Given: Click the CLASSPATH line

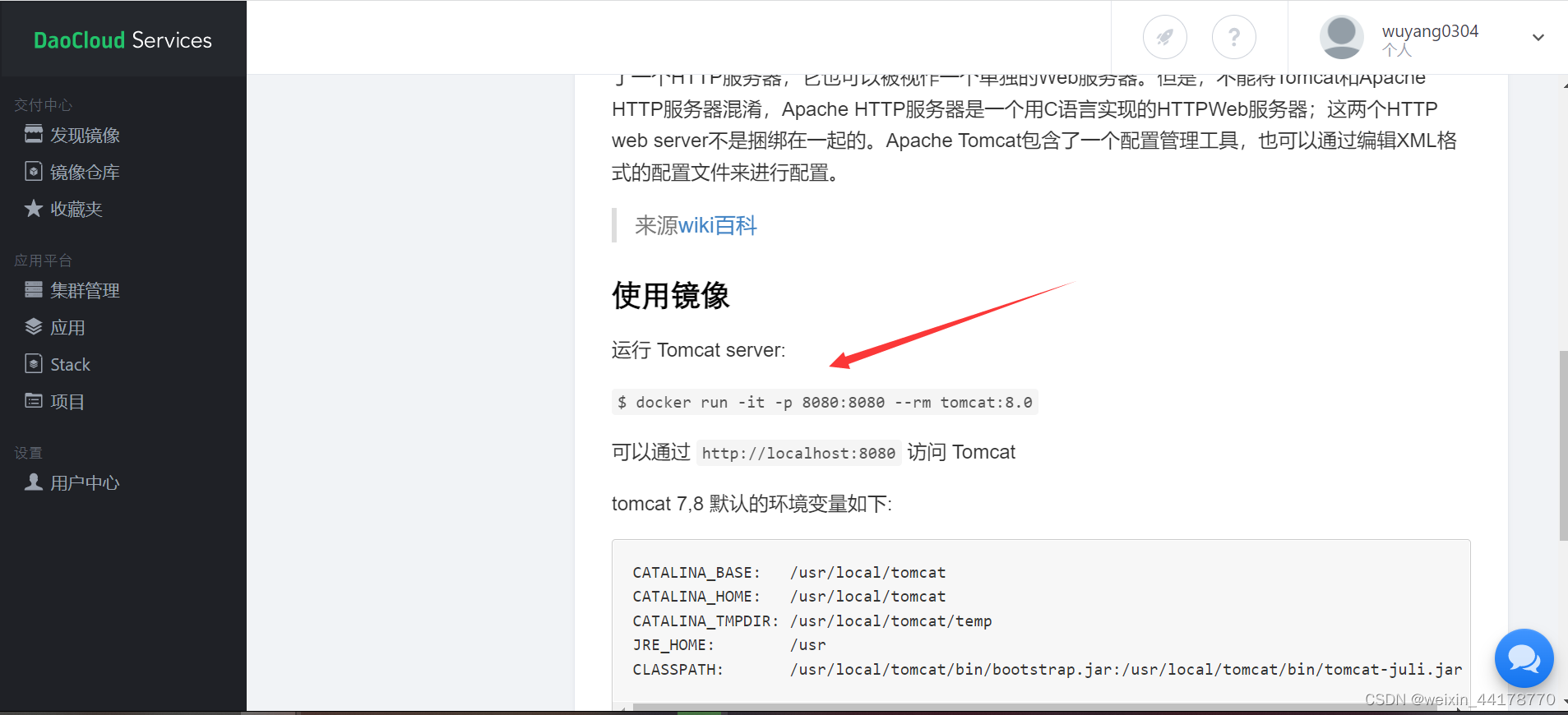Looking at the screenshot, I should pos(1048,669).
